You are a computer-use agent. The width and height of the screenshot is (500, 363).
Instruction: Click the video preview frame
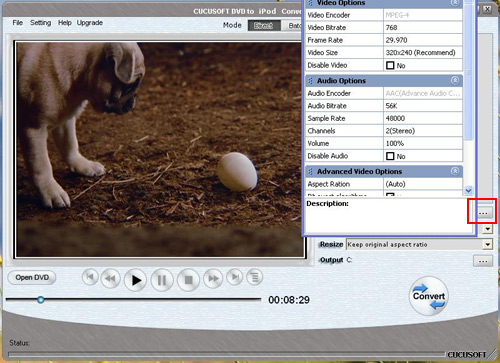pos(159,149)
